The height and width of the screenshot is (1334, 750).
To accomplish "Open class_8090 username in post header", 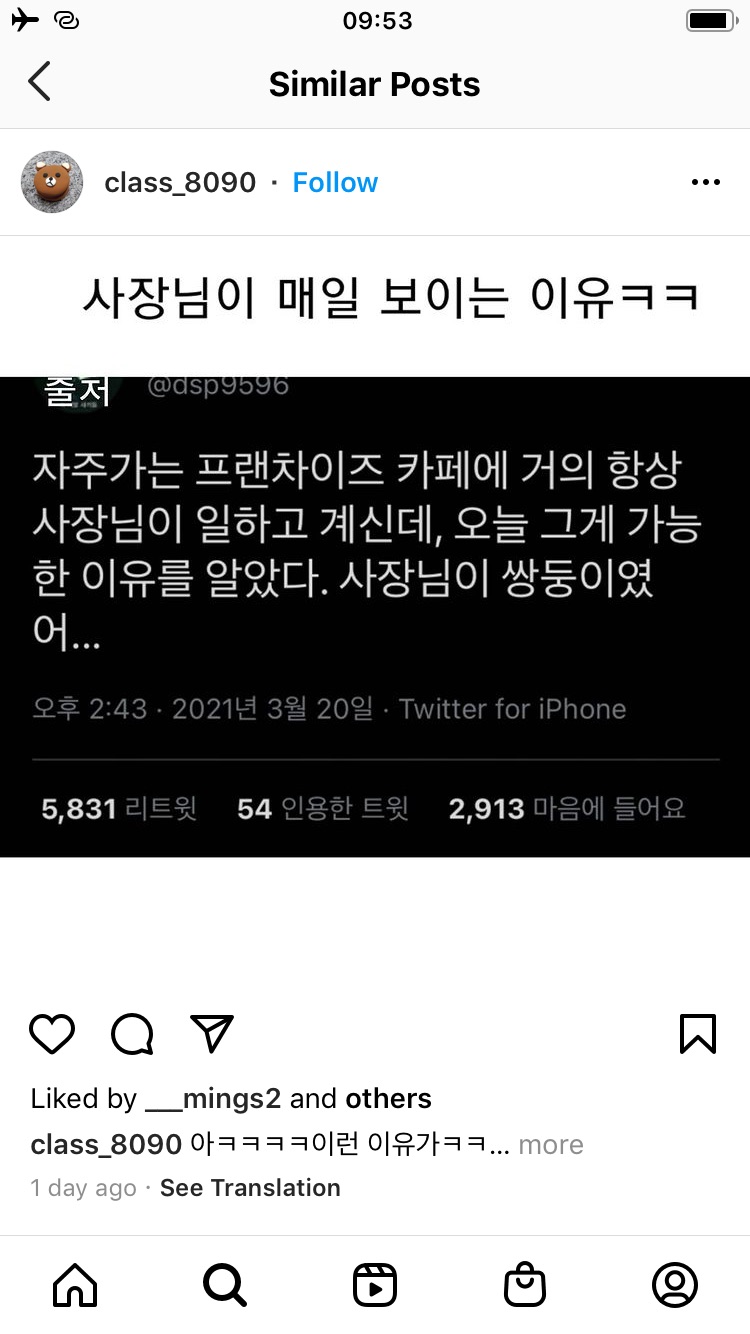I will [180, 182].
